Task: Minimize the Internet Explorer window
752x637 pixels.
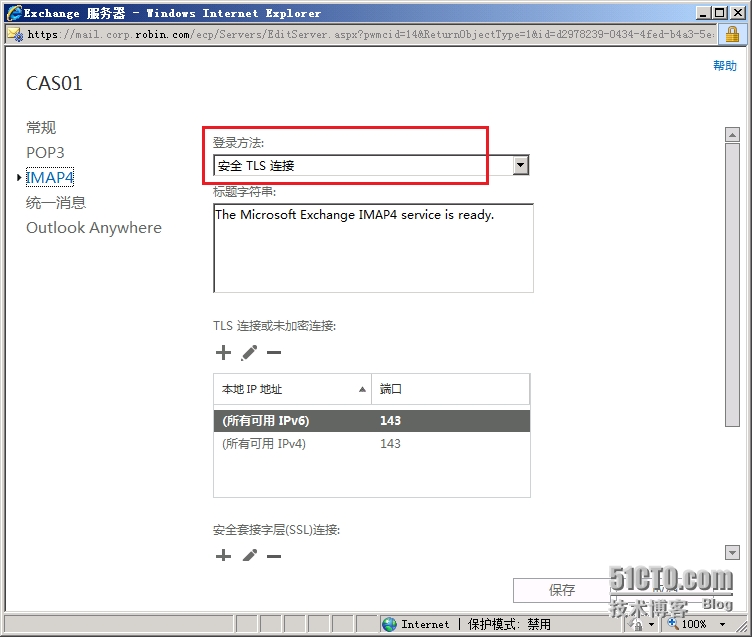Action: [x=703, y=13]
